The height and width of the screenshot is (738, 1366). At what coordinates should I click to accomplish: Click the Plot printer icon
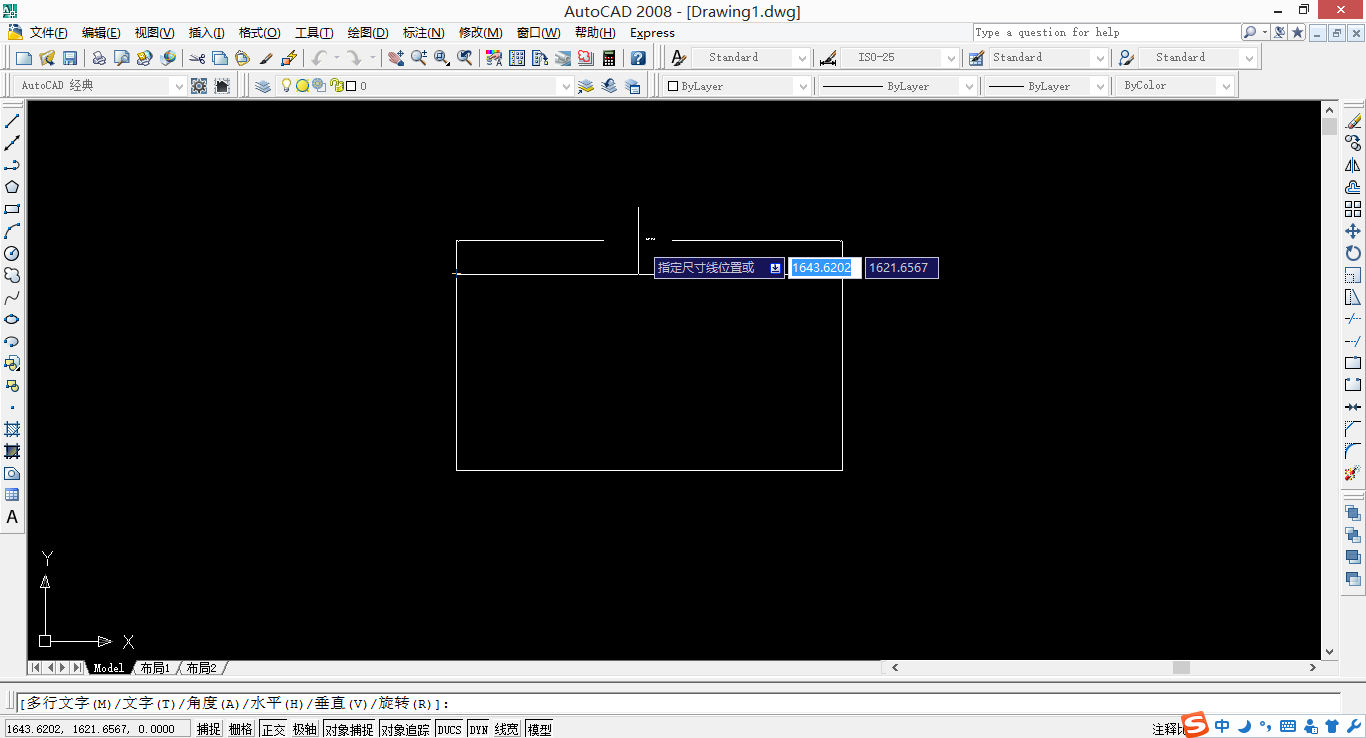point(99,58)
